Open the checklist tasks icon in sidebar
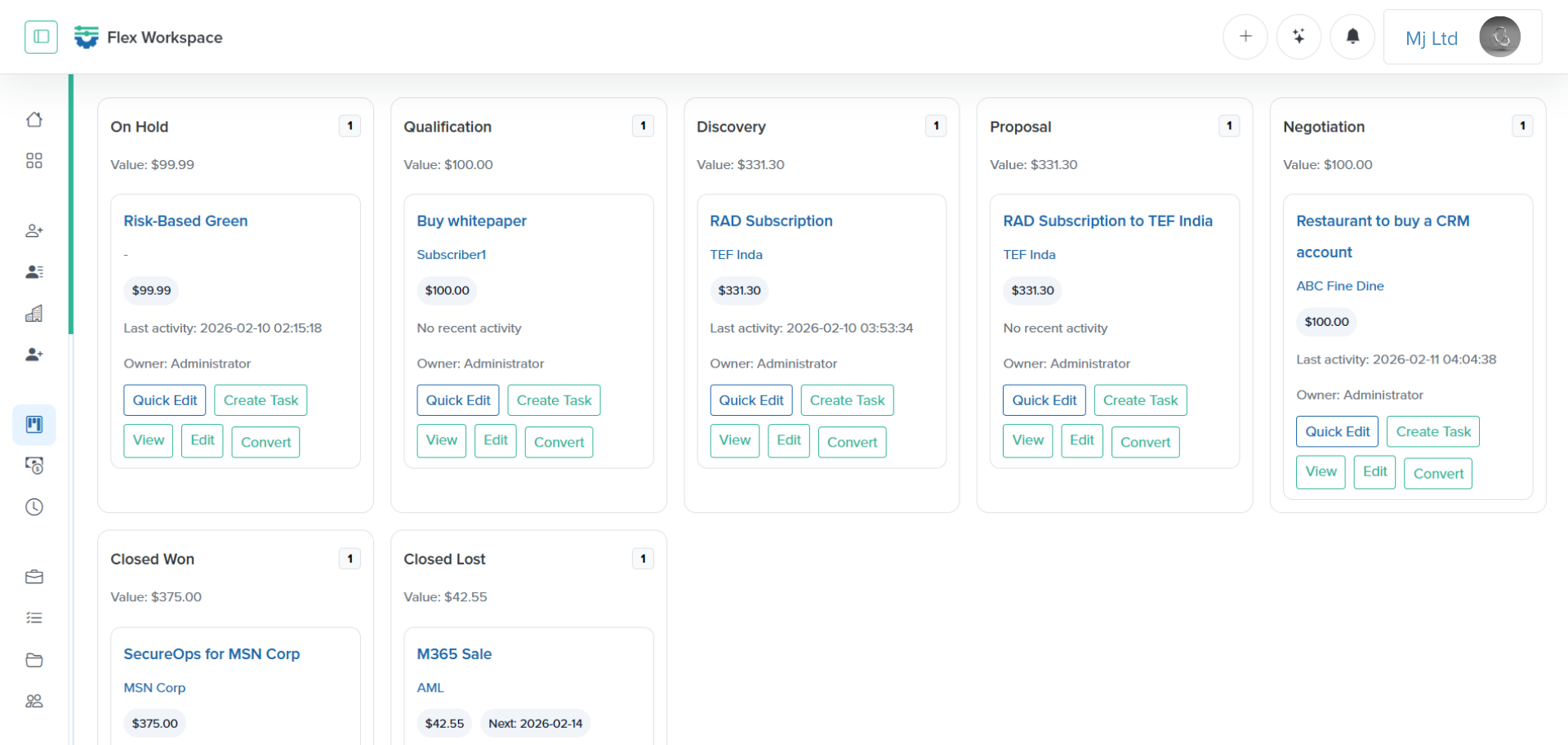The height and width of the screenshot is (745, 1568). [34, 618]
